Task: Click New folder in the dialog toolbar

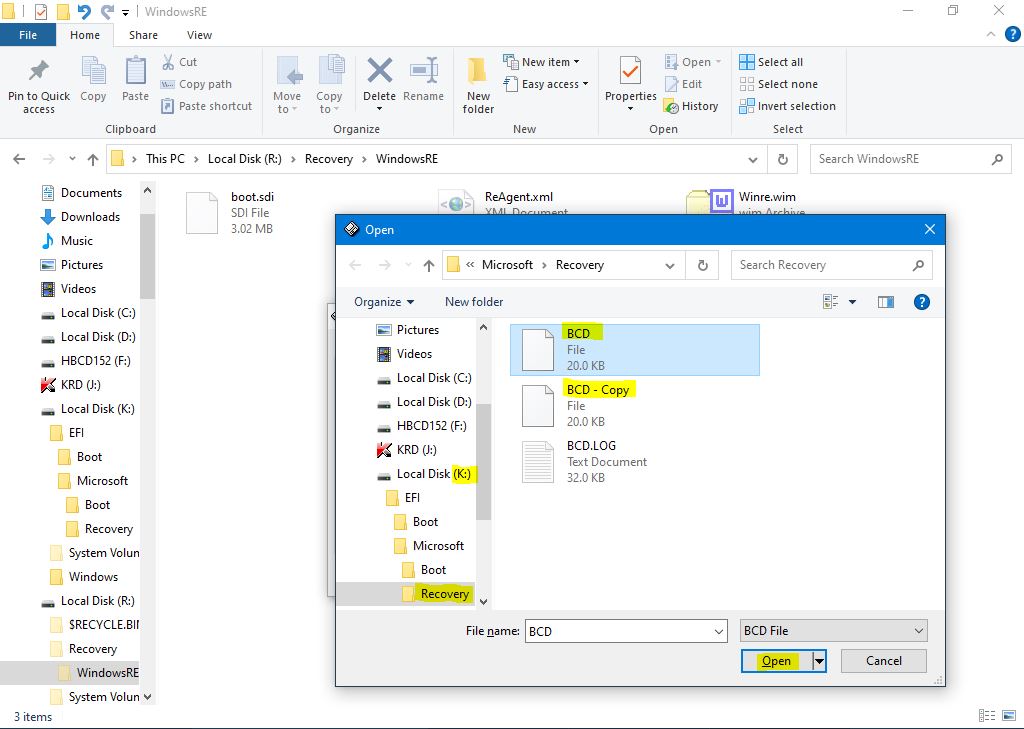Action: (474, 302)
